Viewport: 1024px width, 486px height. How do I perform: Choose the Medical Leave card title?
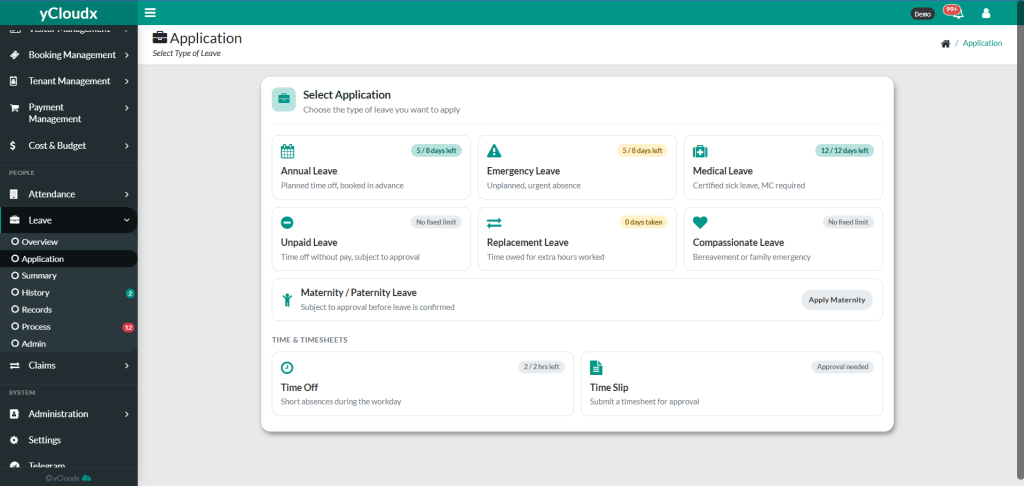[x=723, y=171]
